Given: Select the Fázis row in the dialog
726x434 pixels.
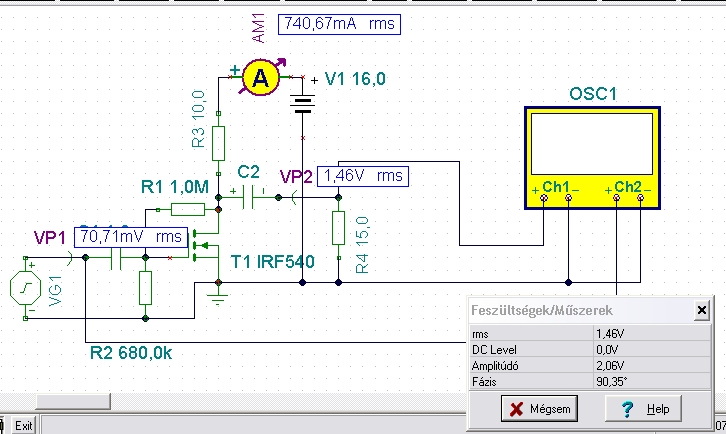Looking at the screenshot, I should [x=590, y=382].
